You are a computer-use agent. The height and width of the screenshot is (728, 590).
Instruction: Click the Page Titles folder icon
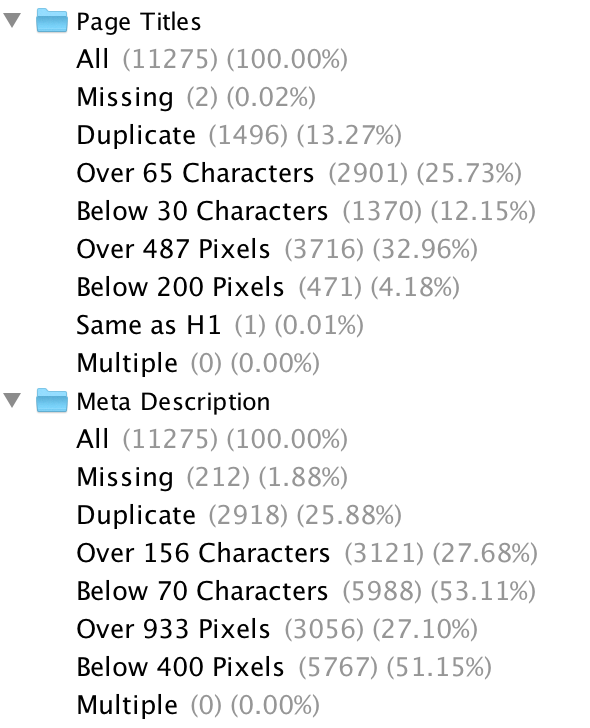[x=52, y=21]
